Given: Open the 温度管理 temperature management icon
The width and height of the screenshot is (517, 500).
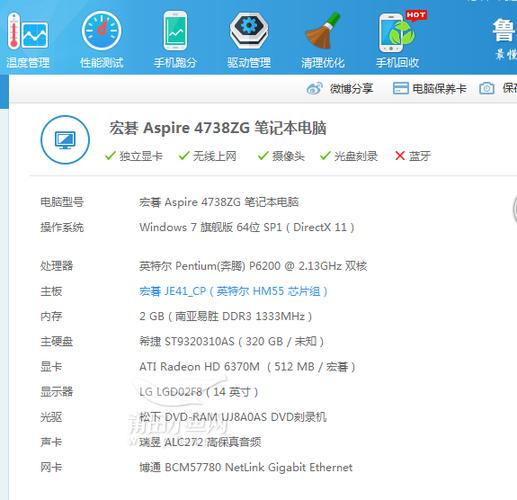Looking at the screenshot, I should tap(28, 31).
